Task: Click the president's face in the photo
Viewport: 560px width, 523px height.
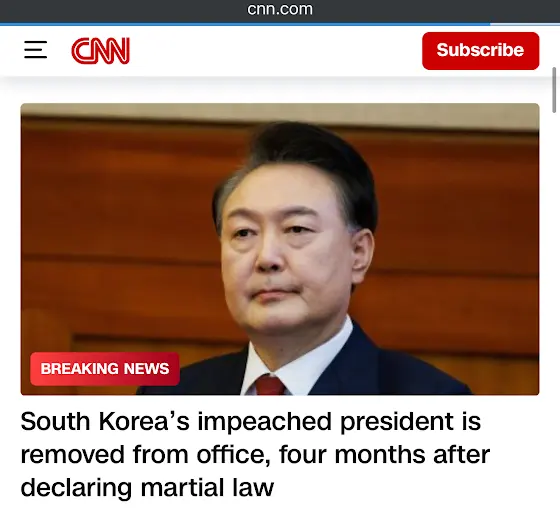Action: [x=286, y=250]
